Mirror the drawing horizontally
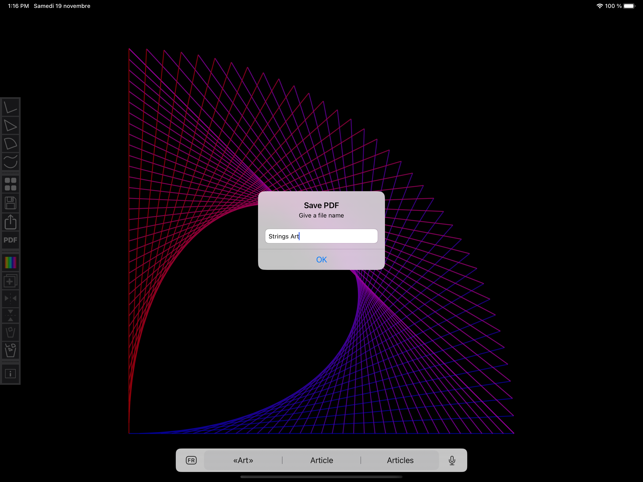This screenshot has height=482, width=643. (x=10, y=298)
